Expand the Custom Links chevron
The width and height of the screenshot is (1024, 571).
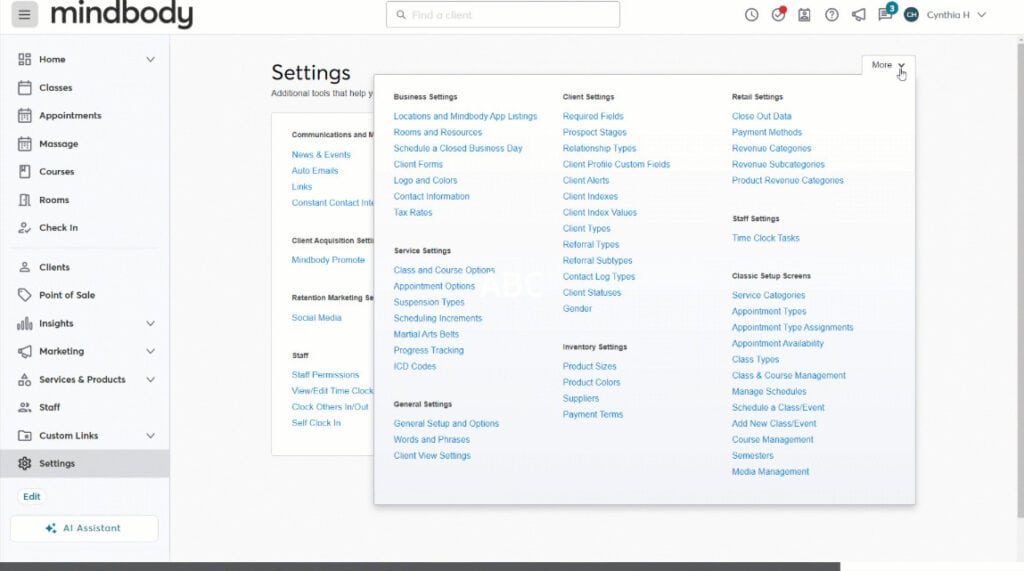pos(150,436)
